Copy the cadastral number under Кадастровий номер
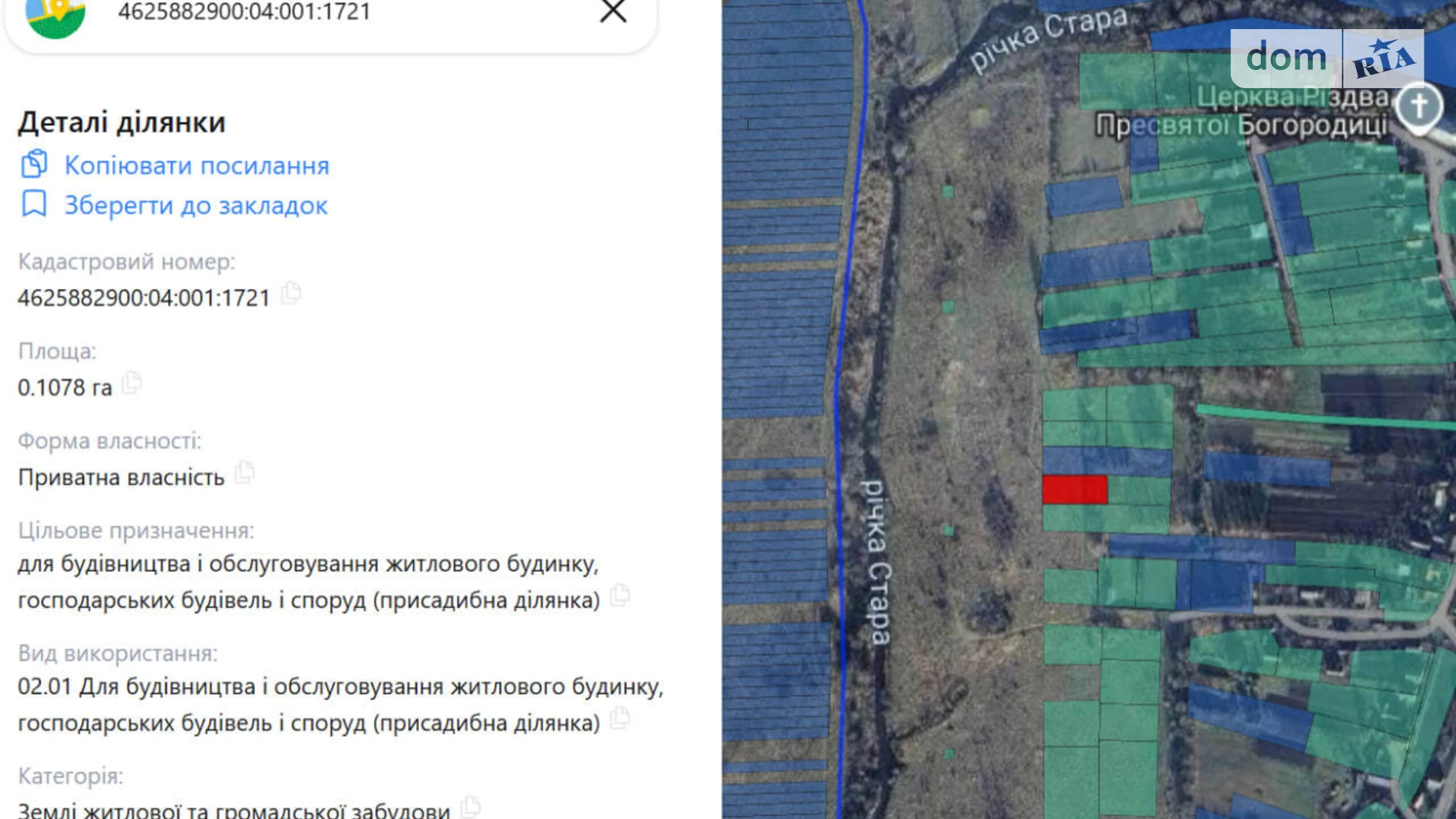The width and height of the screenshot is (1456, 819). (x=291, y=294)
